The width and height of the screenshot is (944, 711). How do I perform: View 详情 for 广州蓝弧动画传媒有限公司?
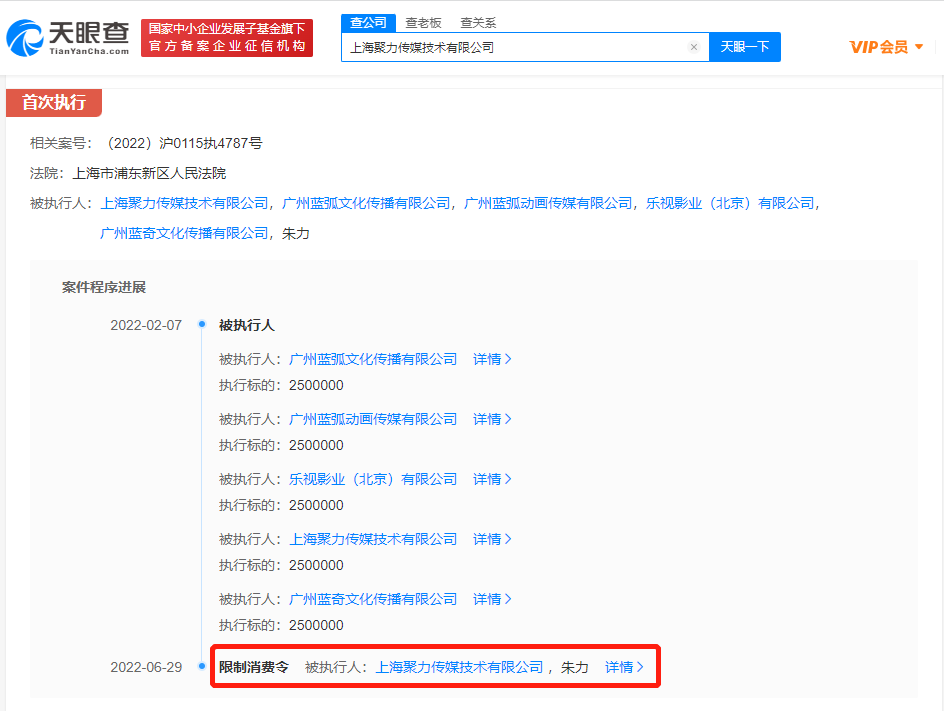pos(492,419)
